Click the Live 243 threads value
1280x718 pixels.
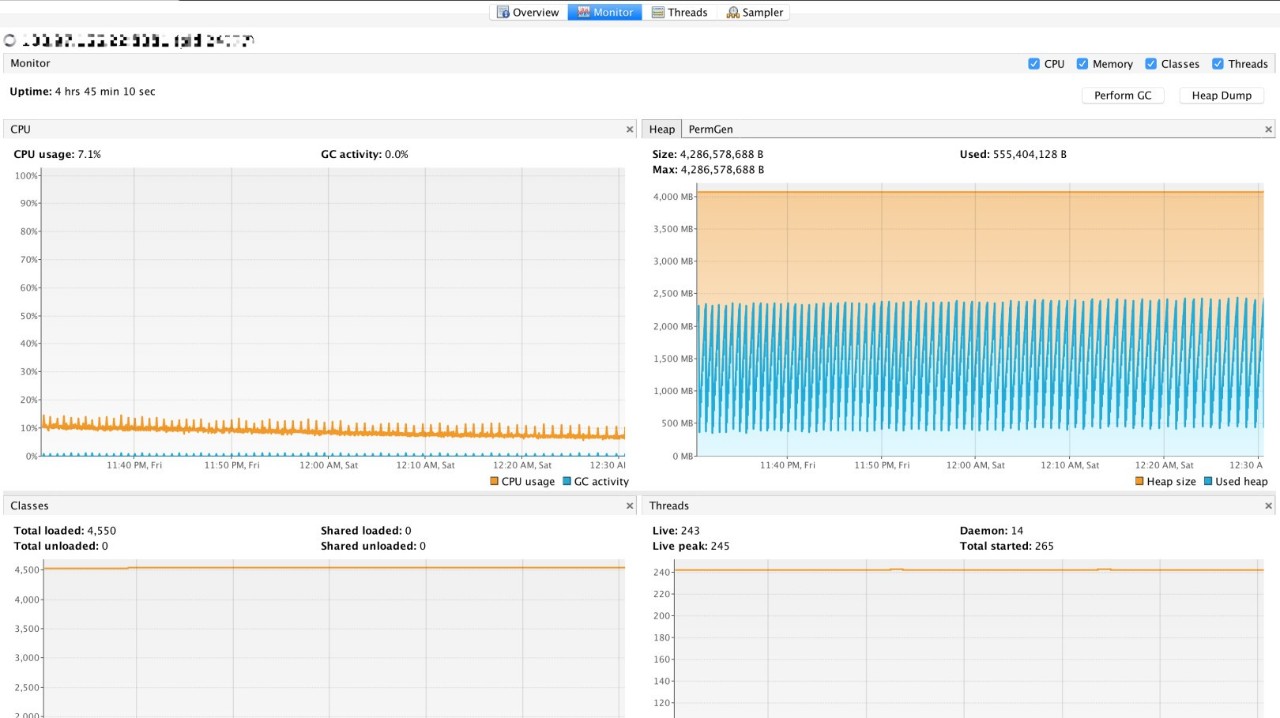688,531
